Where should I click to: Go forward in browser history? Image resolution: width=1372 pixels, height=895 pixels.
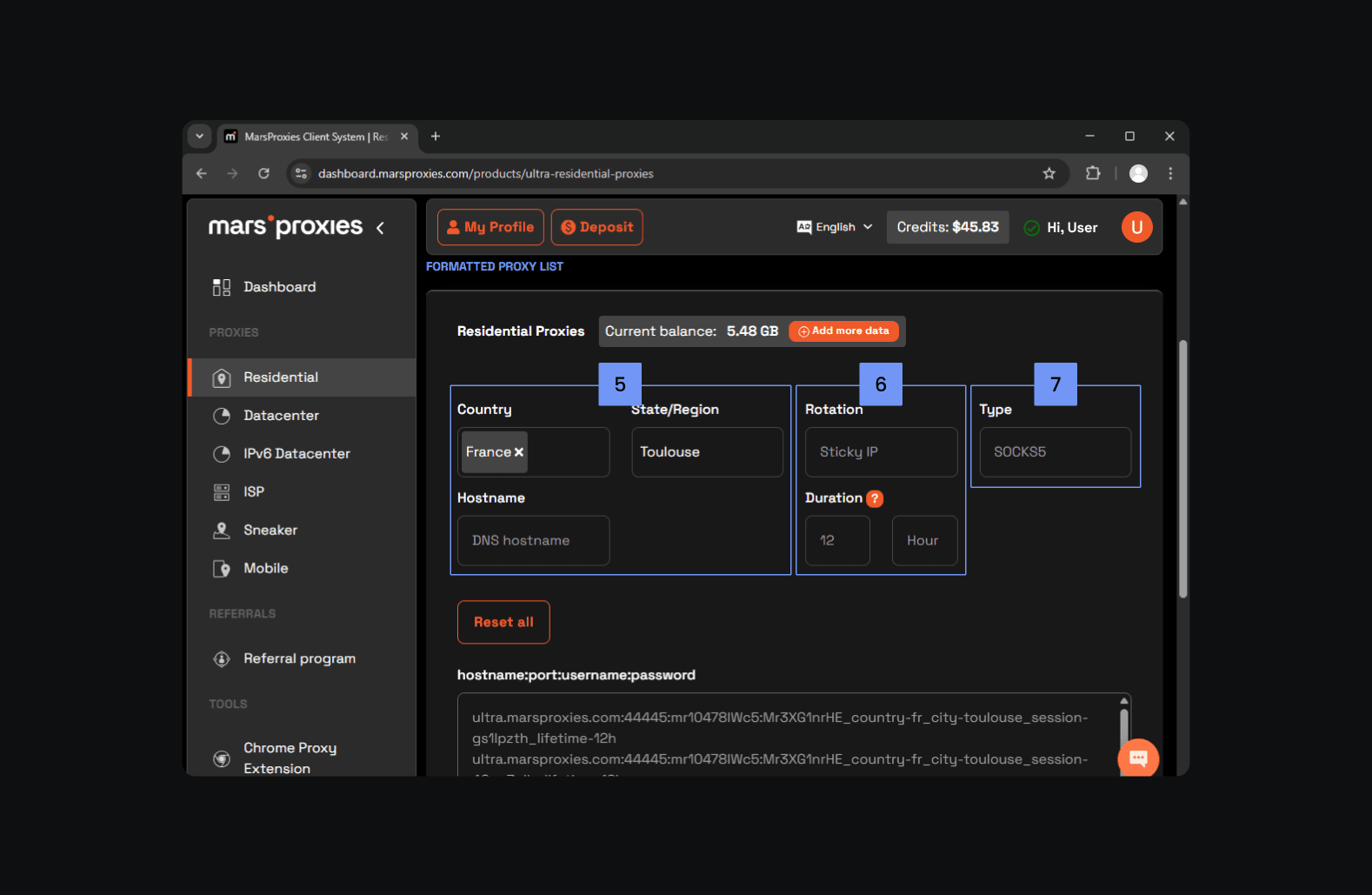pos(232,174)
